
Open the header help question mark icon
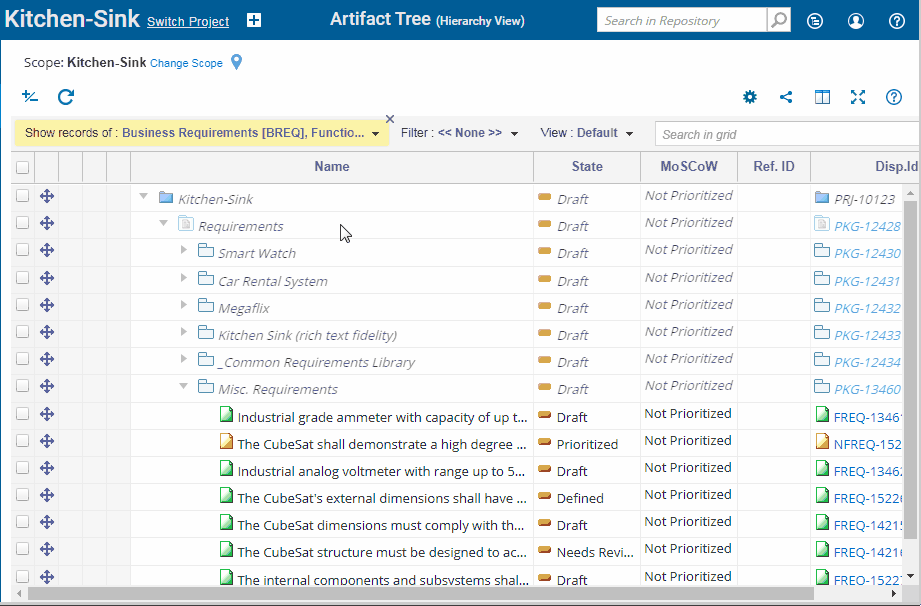pos(896,21)
